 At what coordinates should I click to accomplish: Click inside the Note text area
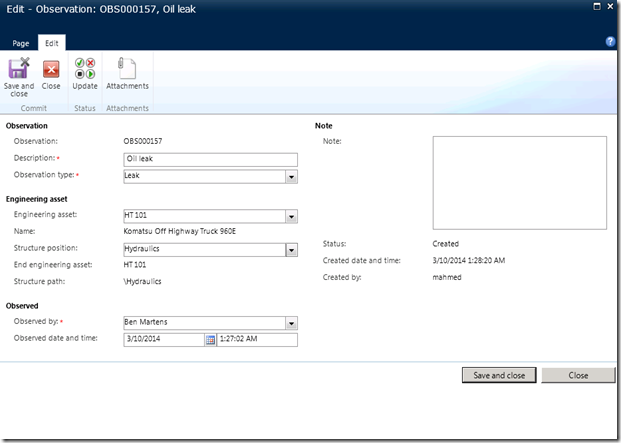520,183
